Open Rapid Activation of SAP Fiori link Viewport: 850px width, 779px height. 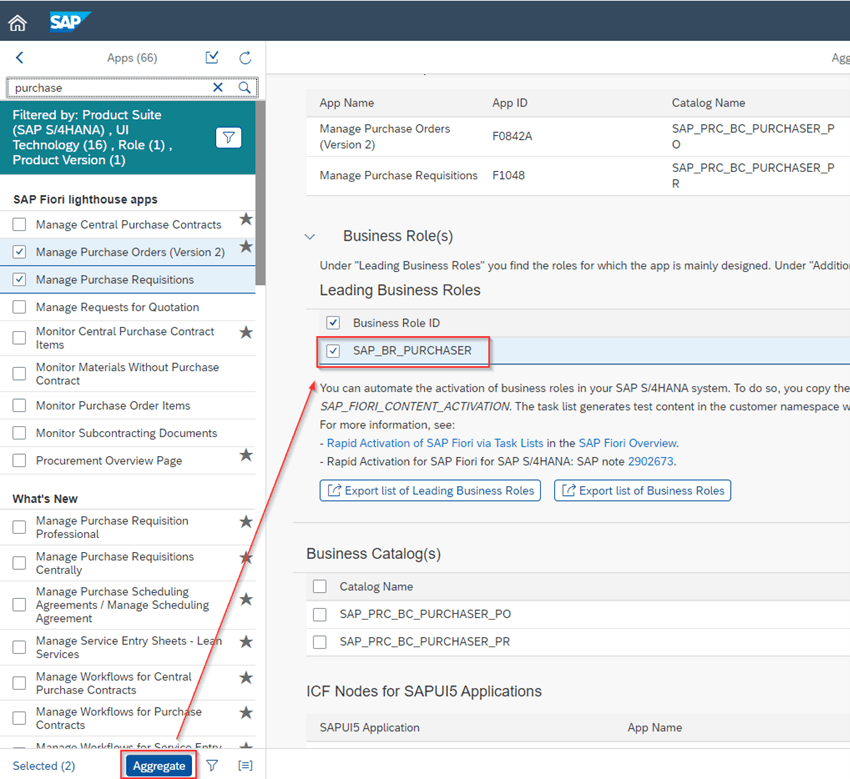coord(435,443)
